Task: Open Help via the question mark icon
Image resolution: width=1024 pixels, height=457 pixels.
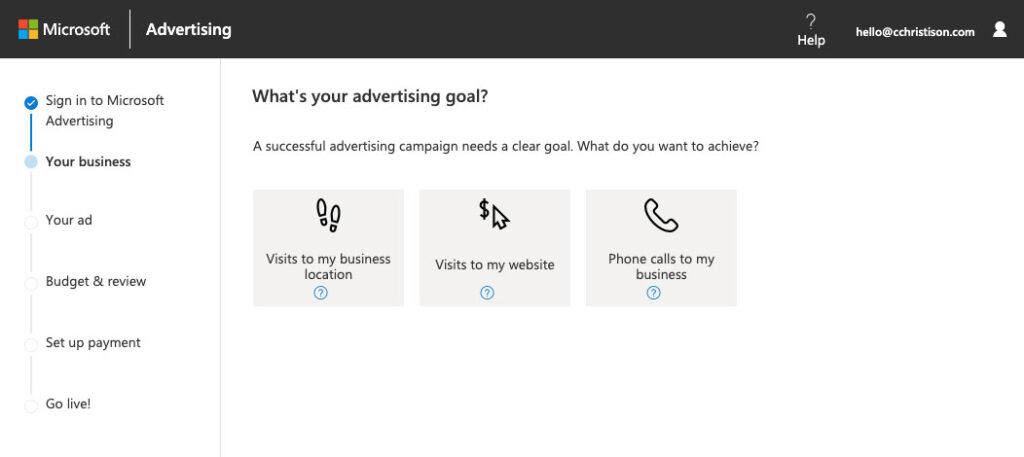Action: click(811, 20)
